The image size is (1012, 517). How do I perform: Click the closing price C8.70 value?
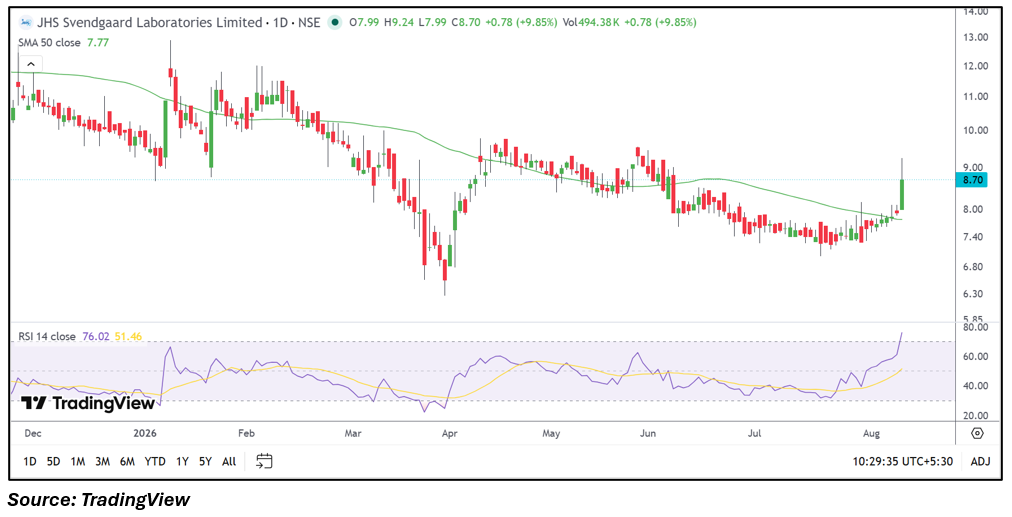(x=465, y=23)
